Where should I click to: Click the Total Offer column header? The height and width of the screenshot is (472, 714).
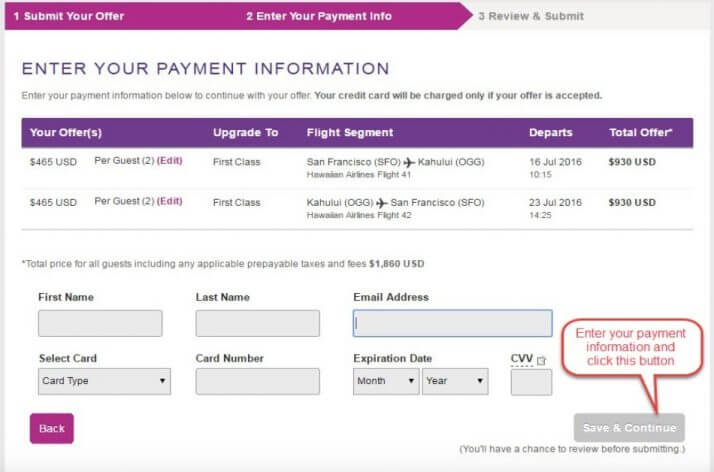641,132
